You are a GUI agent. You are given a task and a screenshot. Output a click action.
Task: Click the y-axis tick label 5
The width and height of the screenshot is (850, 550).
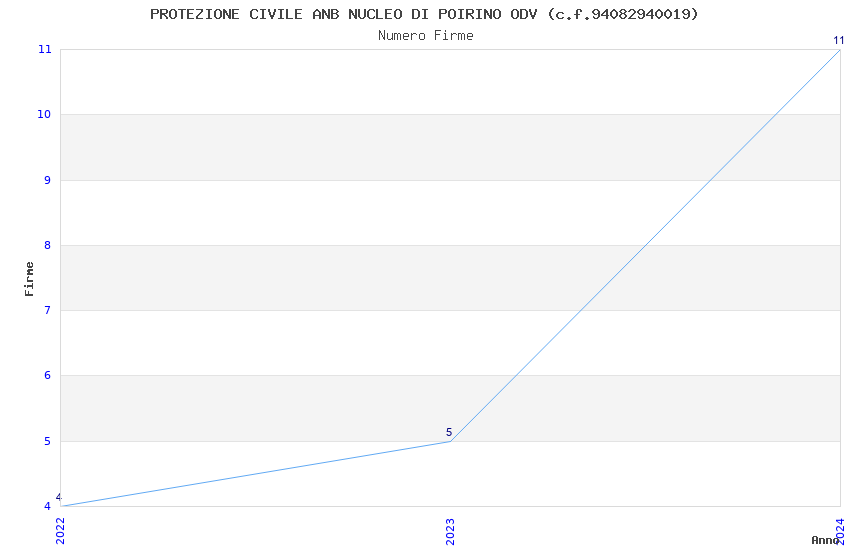pyautogui.click(x=48, y=441)
